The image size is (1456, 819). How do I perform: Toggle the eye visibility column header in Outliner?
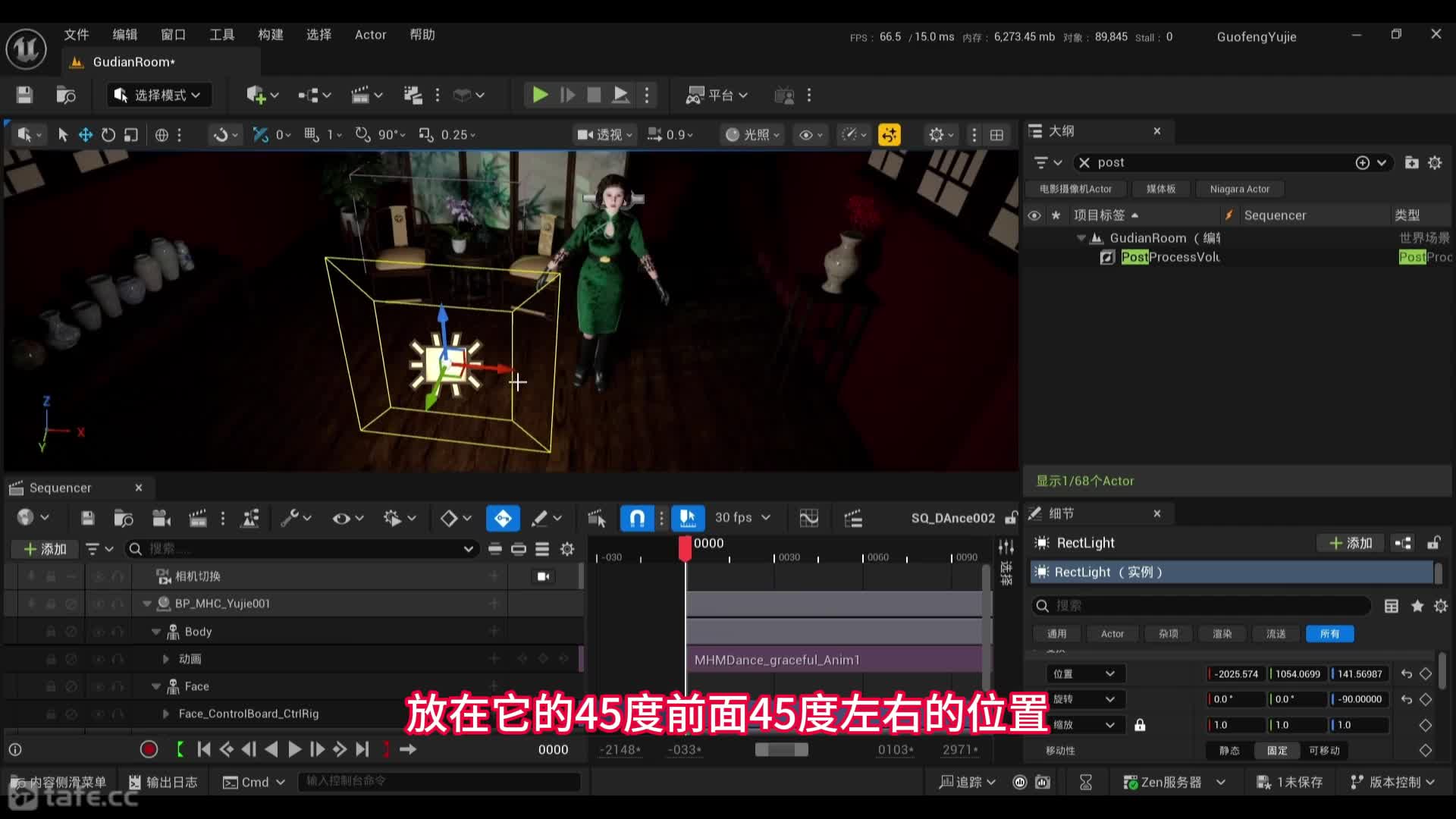pyautogui.click(x=1034, y=215)
